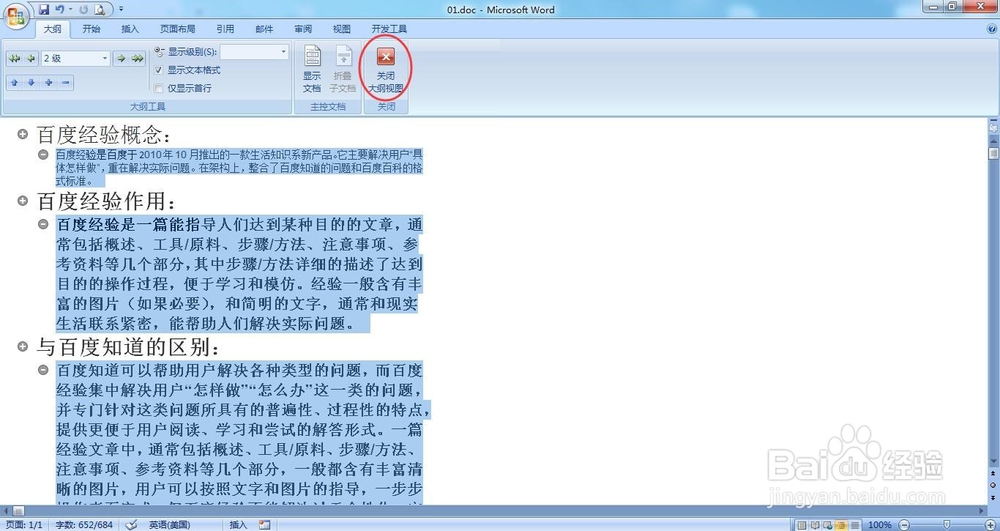Expand the heading 百度经验作用
1000x531 pixels.
click(x=22, y=201)
